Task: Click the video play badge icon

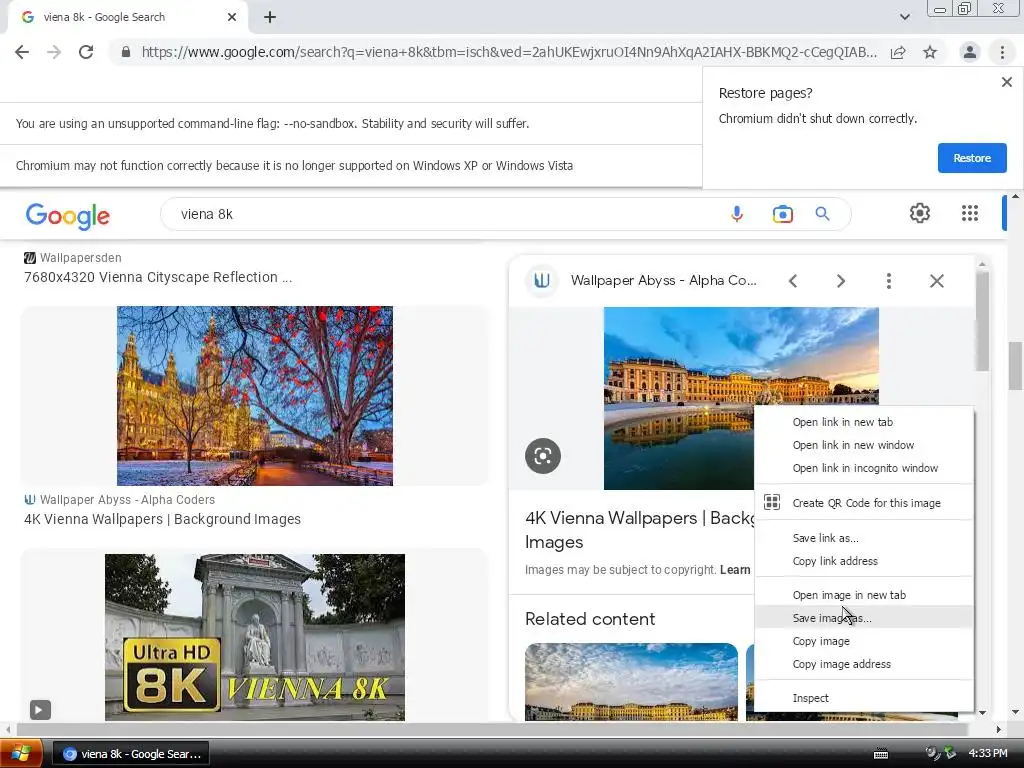Action: point(40,710)
